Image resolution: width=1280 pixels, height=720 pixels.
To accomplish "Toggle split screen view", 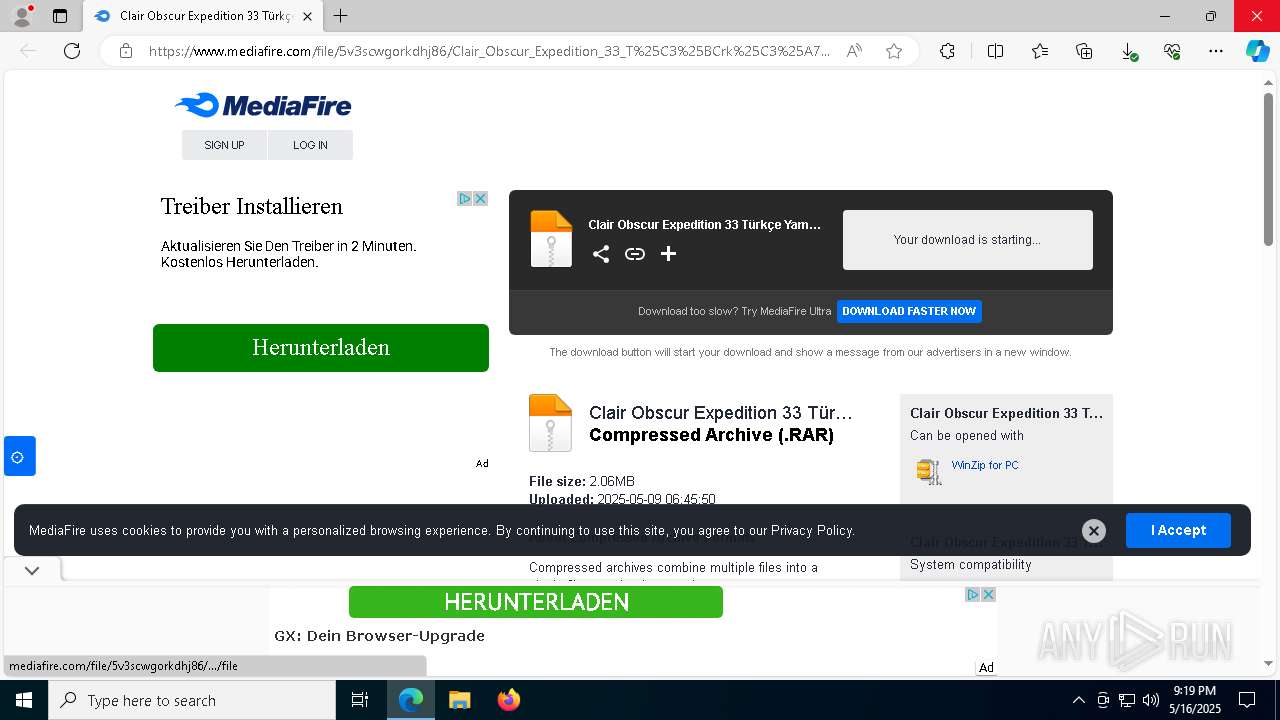I will [x=995, y=51].
